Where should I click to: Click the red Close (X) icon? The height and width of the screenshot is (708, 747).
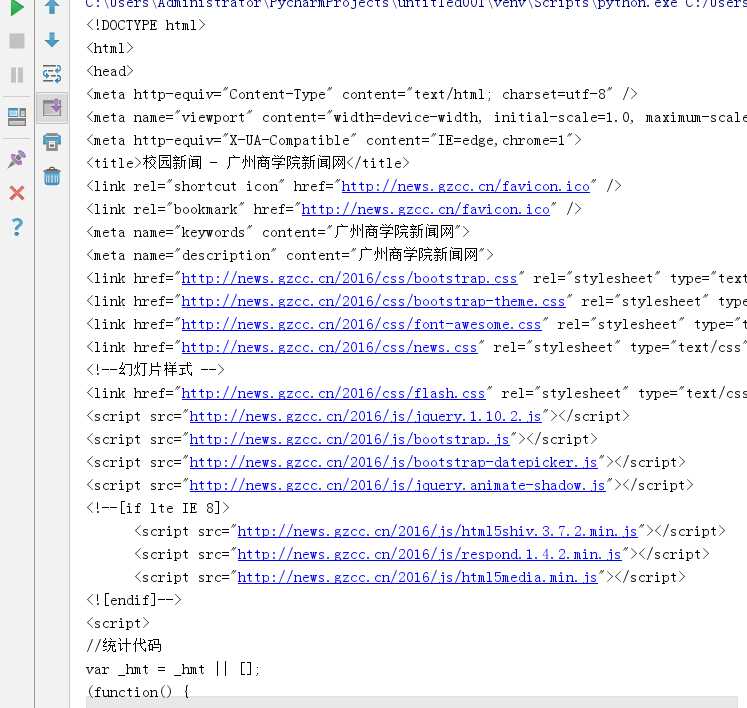[17, 193]
